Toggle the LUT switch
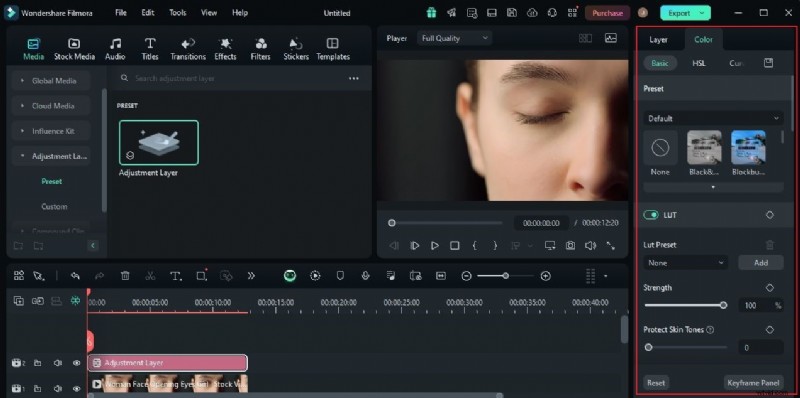This screenshot has width=800, height=398. click(x=651, y=215)
